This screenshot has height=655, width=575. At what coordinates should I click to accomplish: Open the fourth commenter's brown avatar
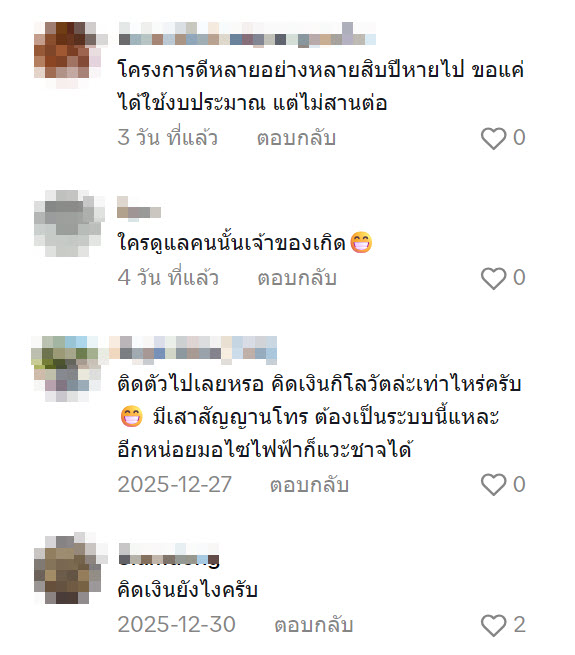[68, 568]
